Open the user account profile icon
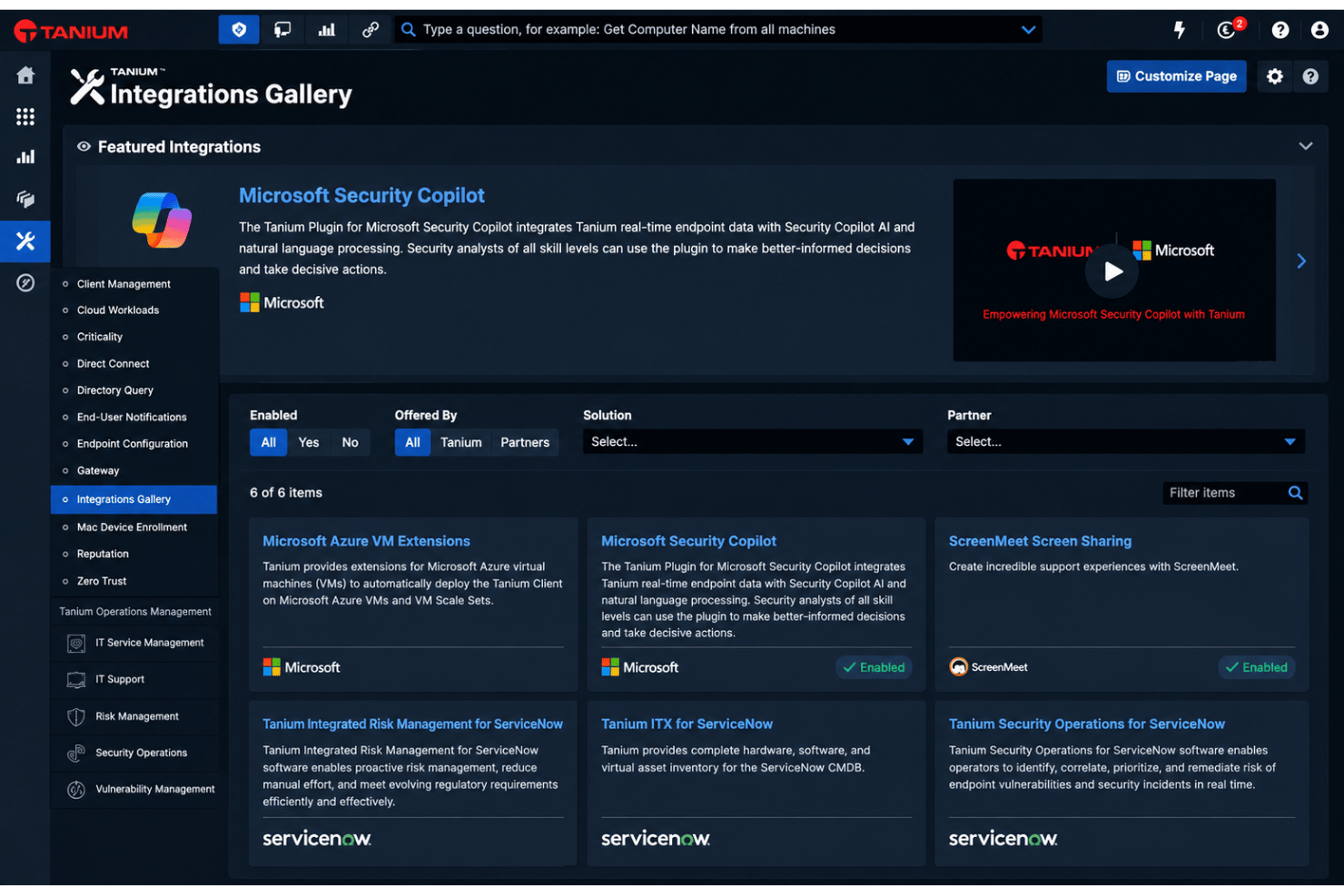The image size is (1344, 896). pos(1319,30)
